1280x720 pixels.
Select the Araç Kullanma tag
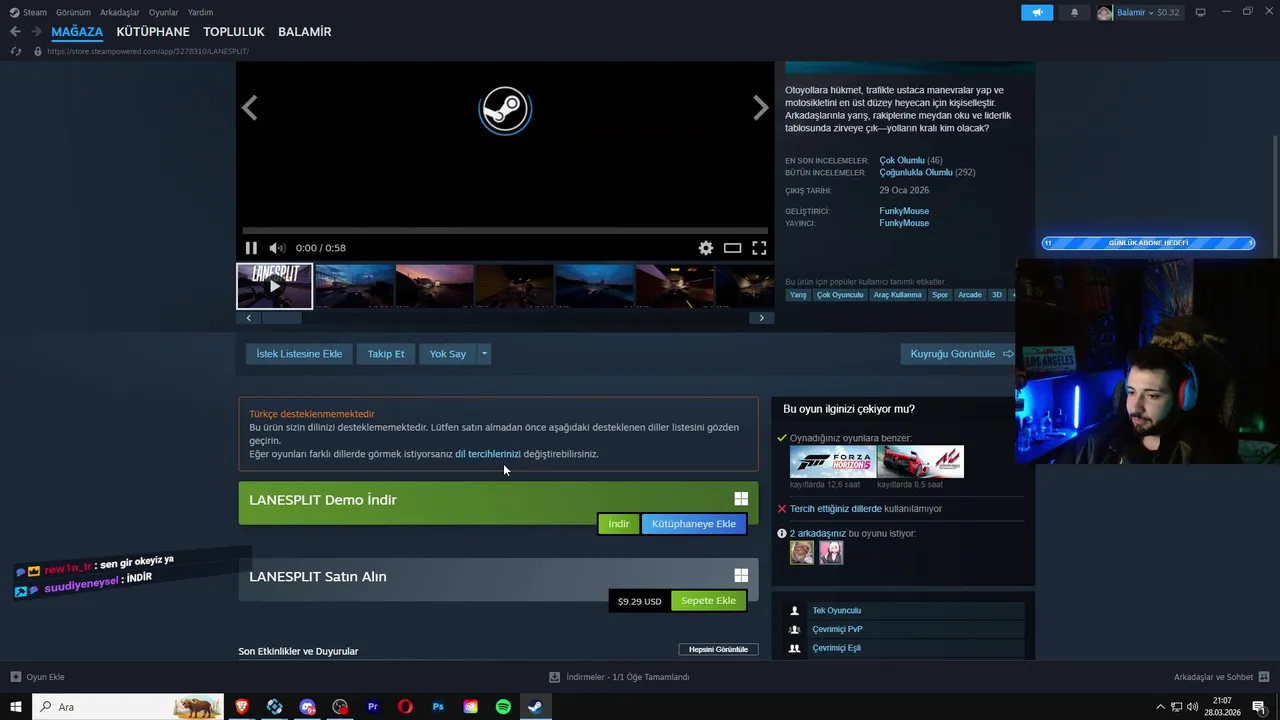[897, 295]
